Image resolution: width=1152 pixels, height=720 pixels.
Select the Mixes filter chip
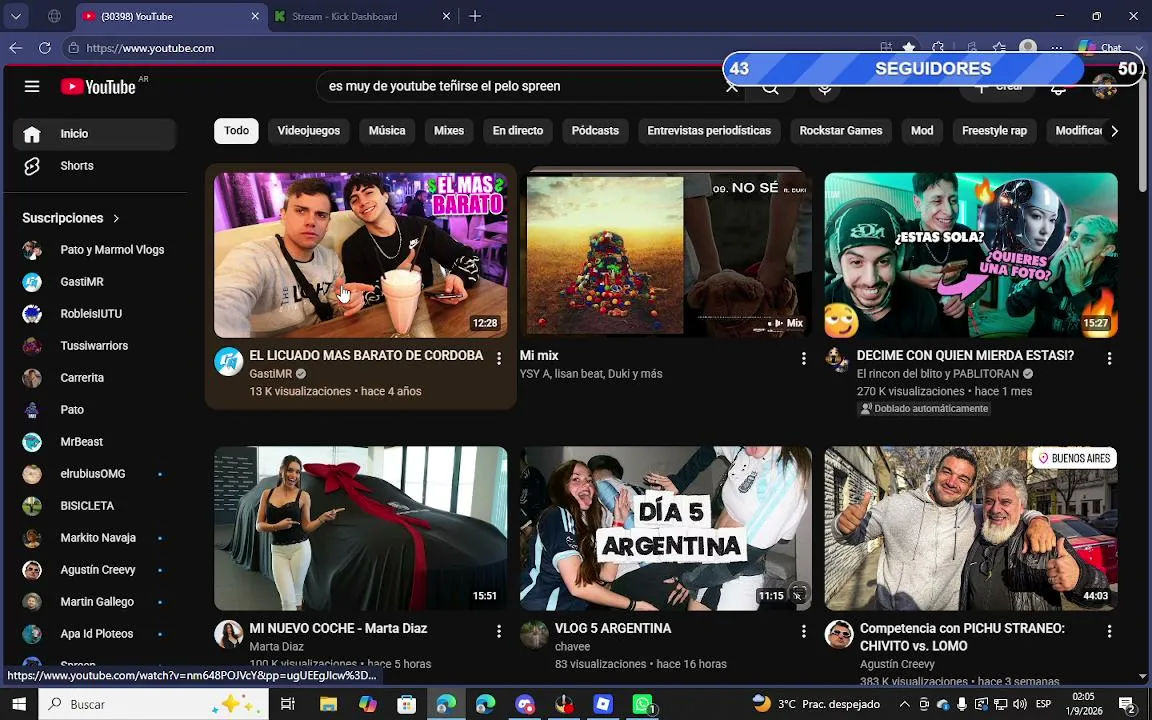tap(449, 131)
